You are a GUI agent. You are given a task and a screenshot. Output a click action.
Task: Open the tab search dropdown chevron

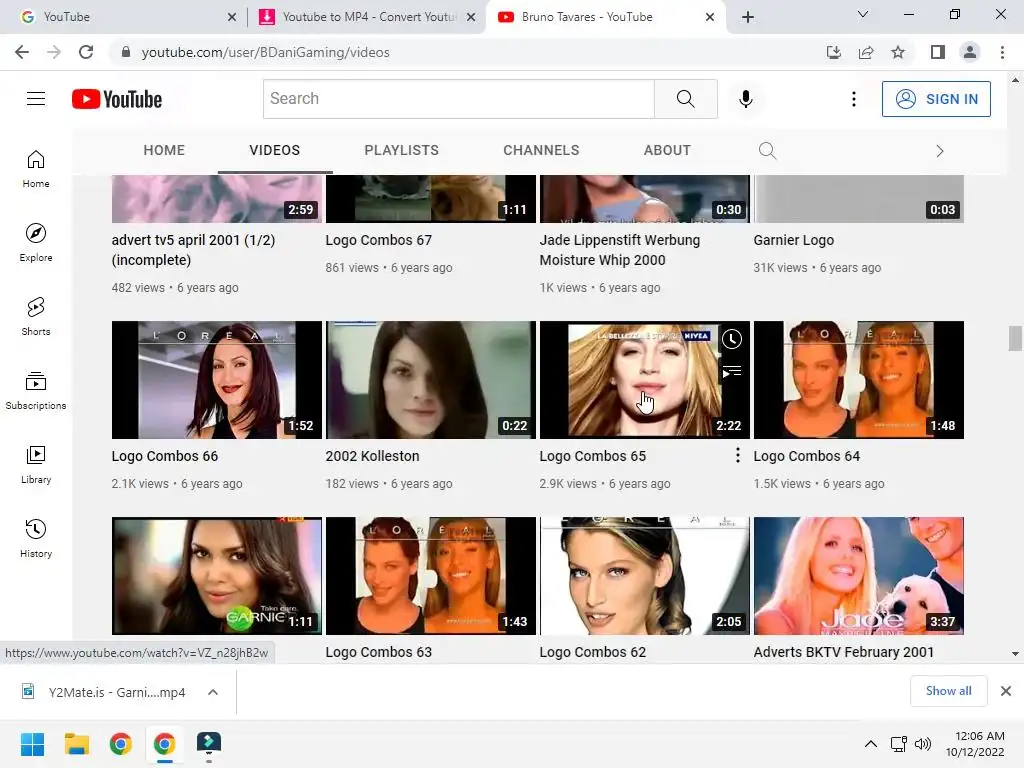(x=863, y=14)
